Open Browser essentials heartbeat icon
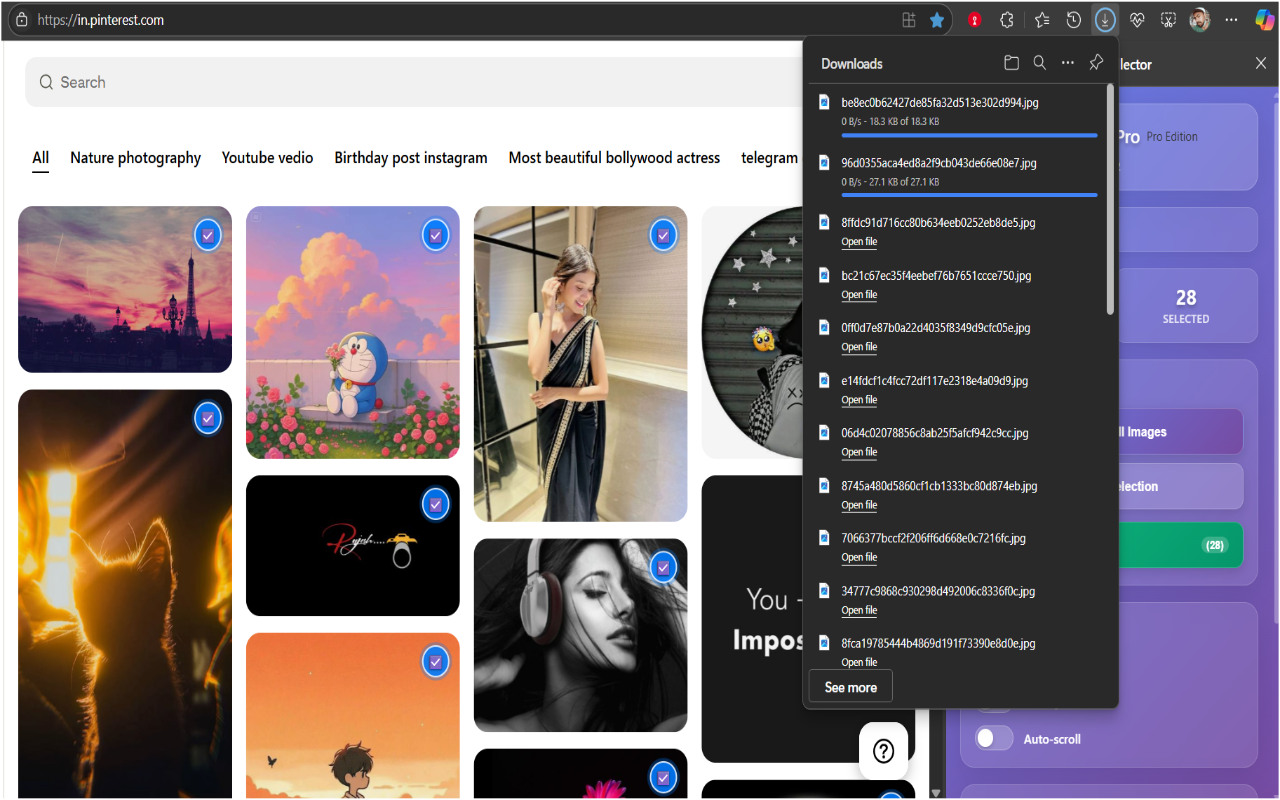This screenshot has width=1280, height=800. (x=1137, y=20)
